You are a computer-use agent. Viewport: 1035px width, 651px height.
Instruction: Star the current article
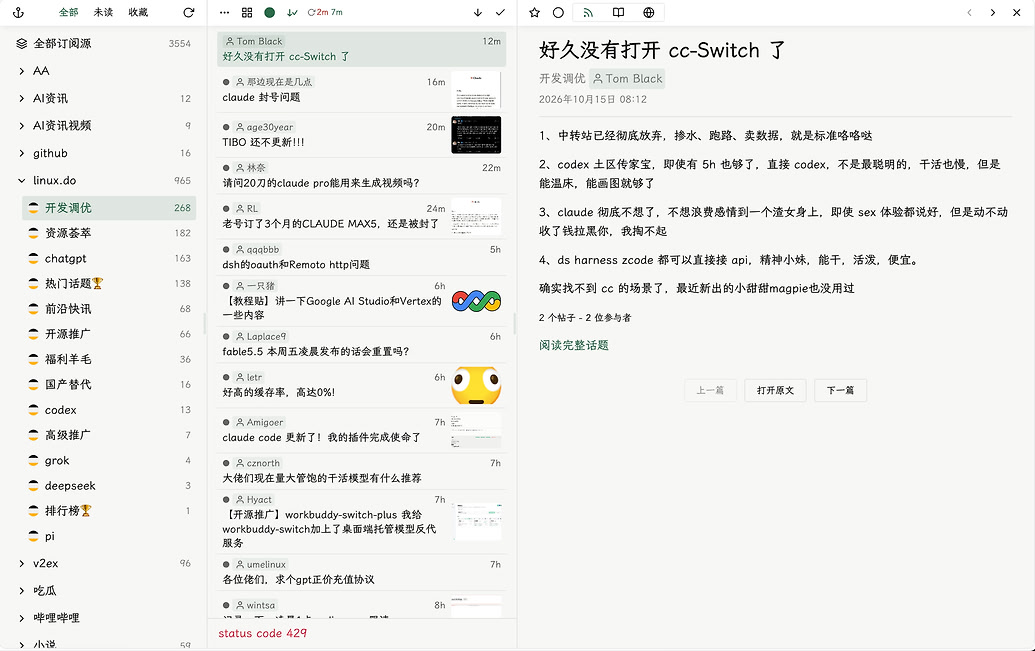(x=535, y=13)
